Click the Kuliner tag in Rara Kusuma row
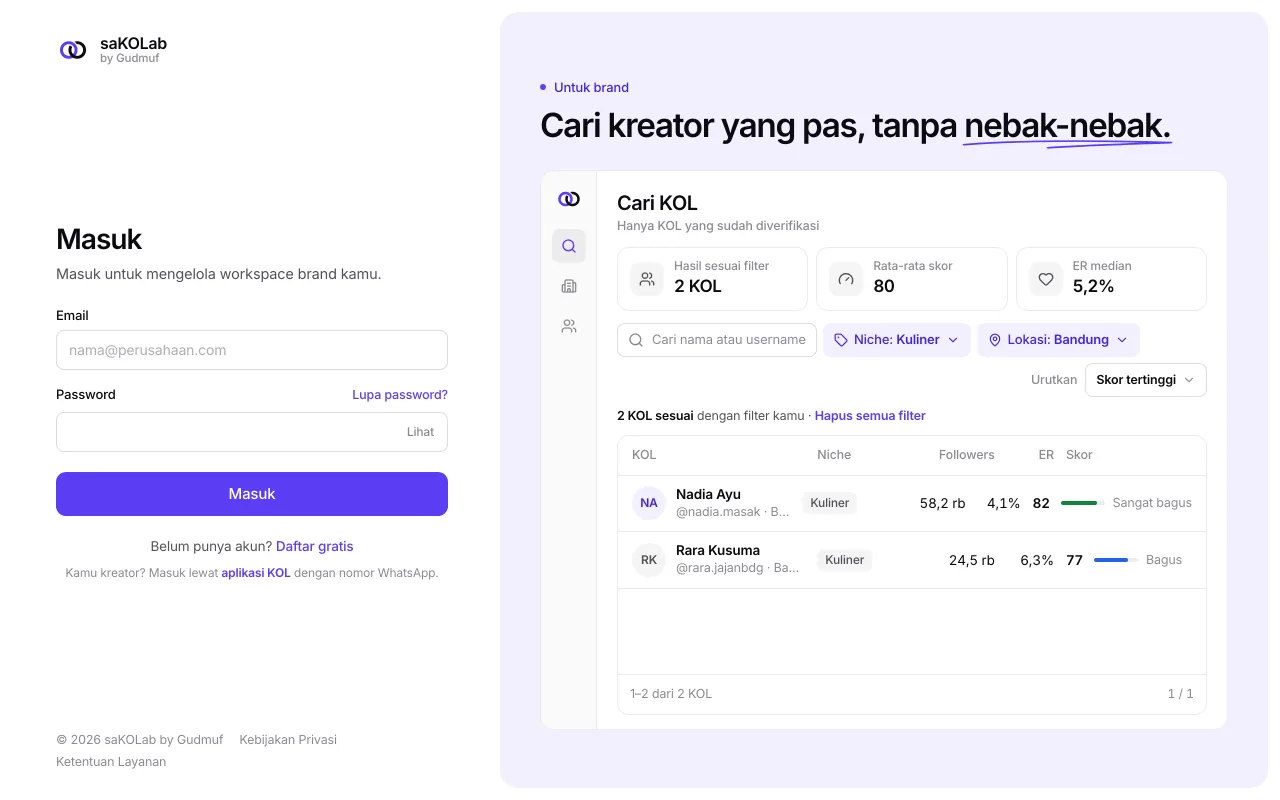 click(x=845, y=560)
